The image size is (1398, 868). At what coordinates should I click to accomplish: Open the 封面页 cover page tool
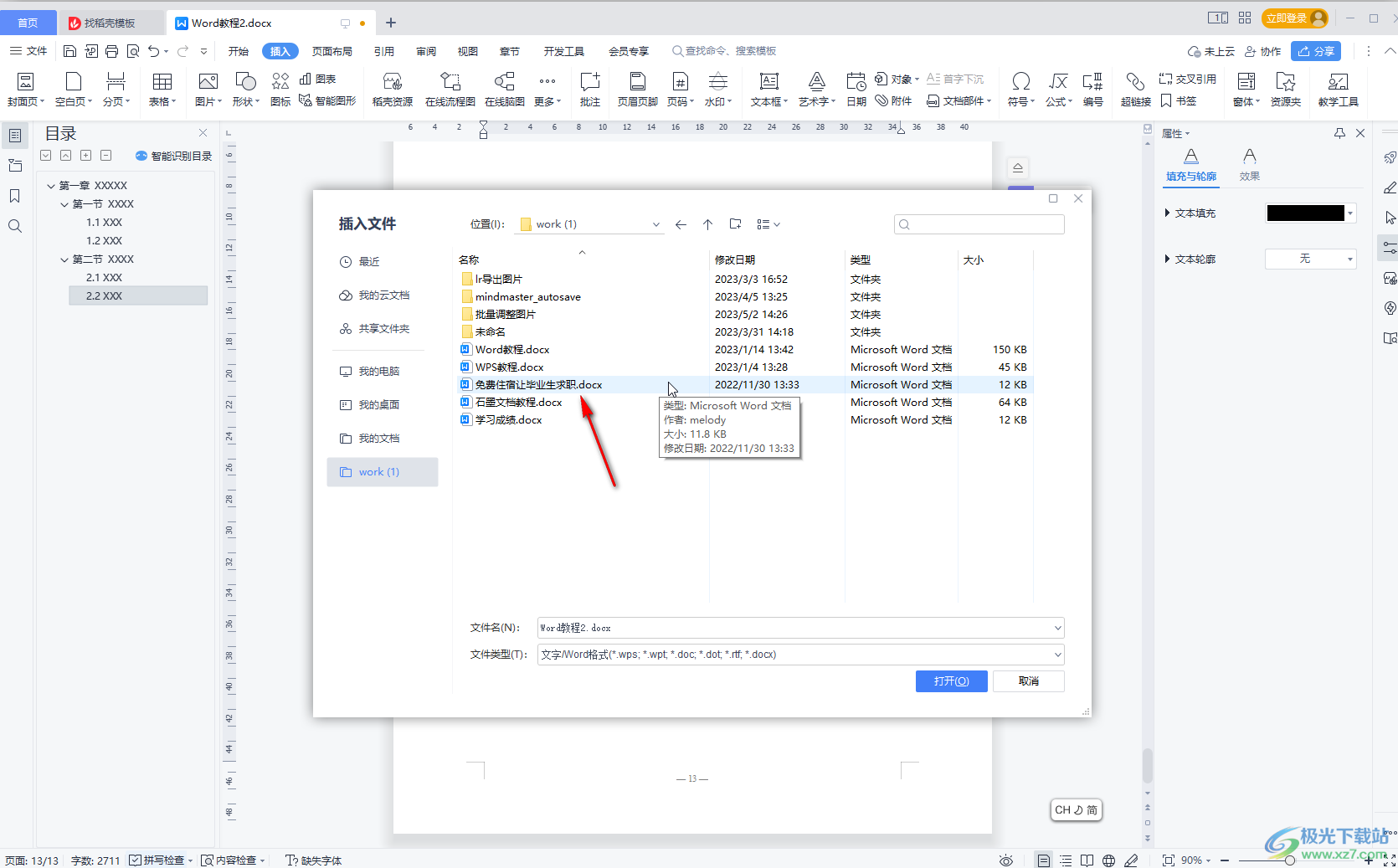coord(25,89)
